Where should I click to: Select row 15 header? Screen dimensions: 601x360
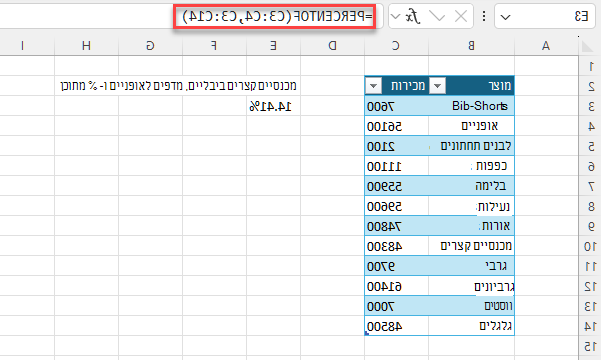click(590, 346)
